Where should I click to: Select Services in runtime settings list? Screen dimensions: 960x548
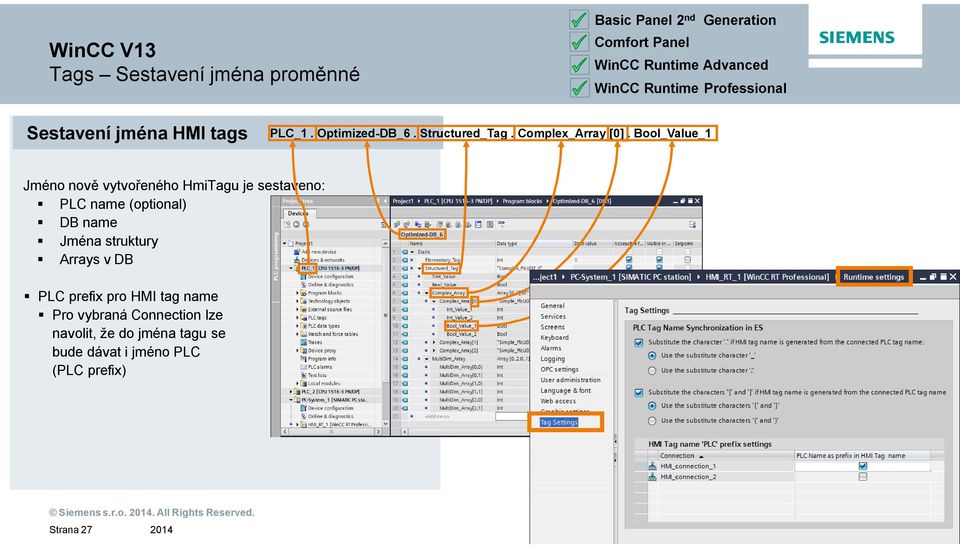coord(553,317)
